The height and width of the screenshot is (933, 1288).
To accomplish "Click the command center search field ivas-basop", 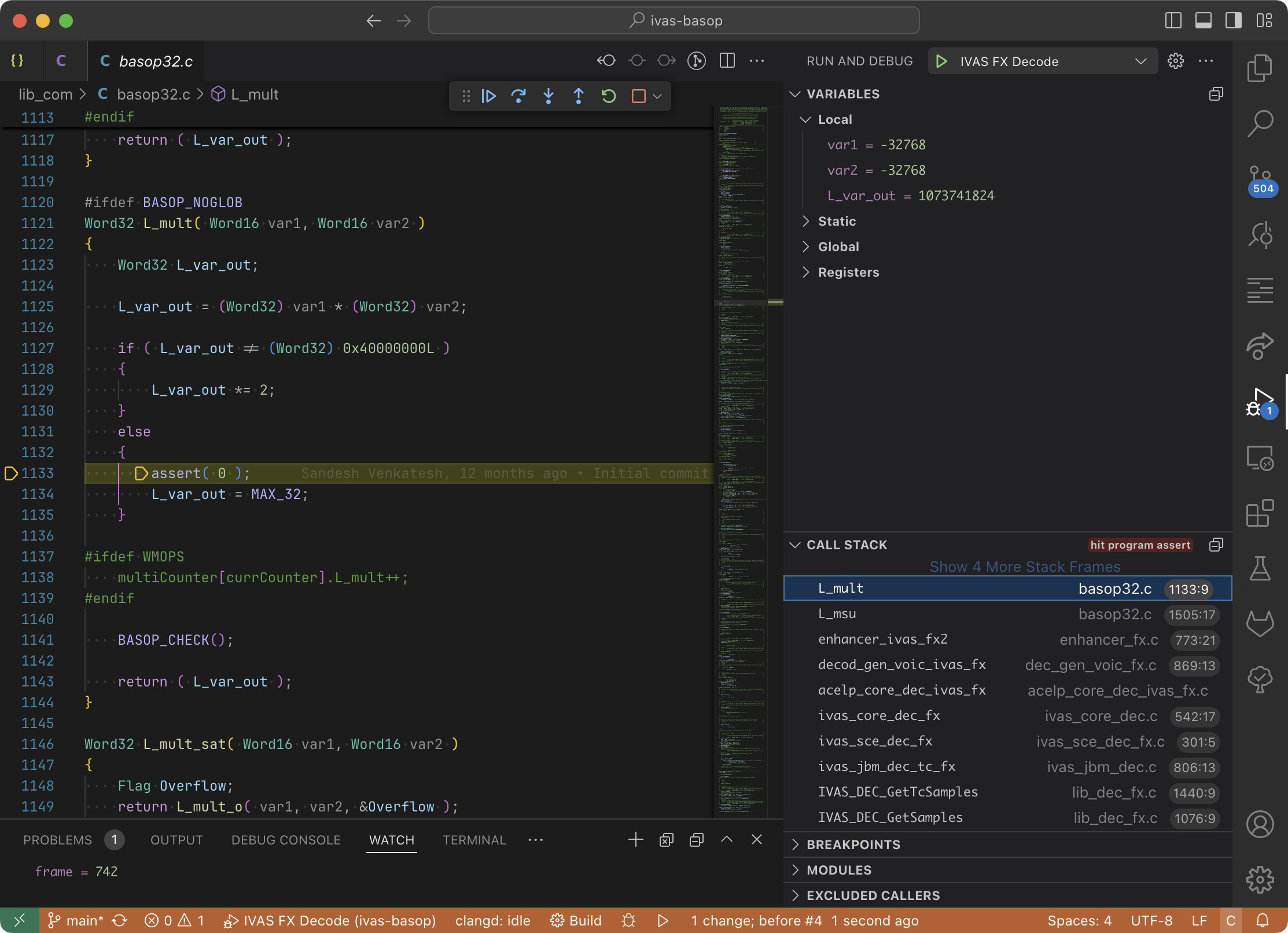I will click(674, 21).
